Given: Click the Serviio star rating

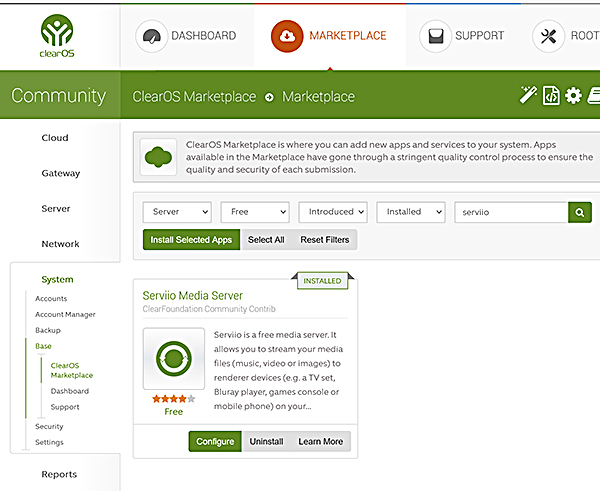Looking at the screenshot, I should tap(174, 399).
